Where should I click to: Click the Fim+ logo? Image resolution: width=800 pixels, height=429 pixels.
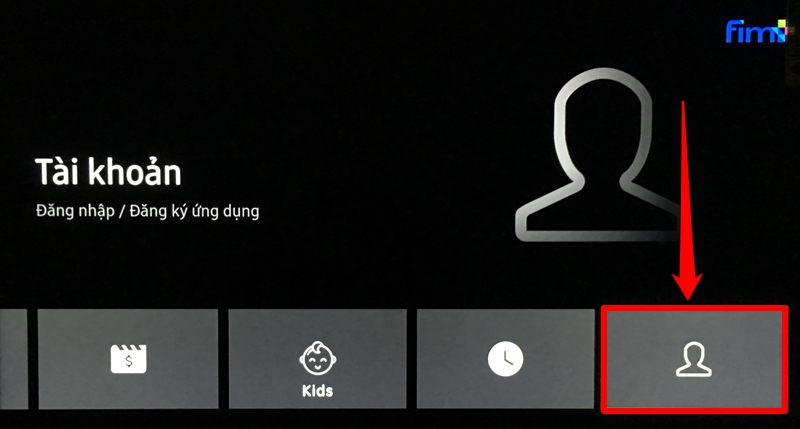(757, 32)
